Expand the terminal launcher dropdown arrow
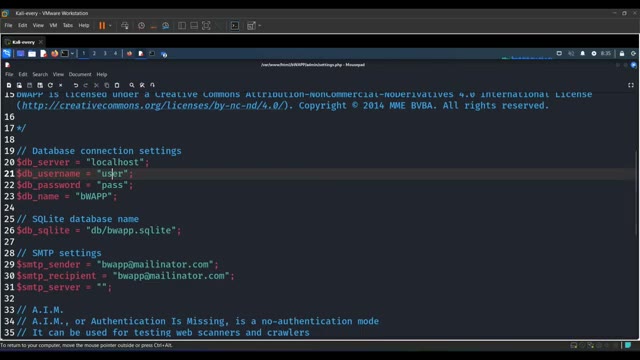The width and height of the screenshot is (640, 360). [x=72, y=53]
